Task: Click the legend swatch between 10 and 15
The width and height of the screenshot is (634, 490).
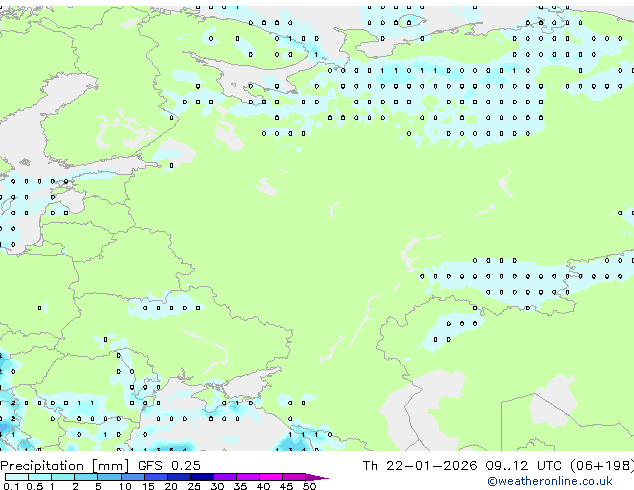Action: [132, 477]
